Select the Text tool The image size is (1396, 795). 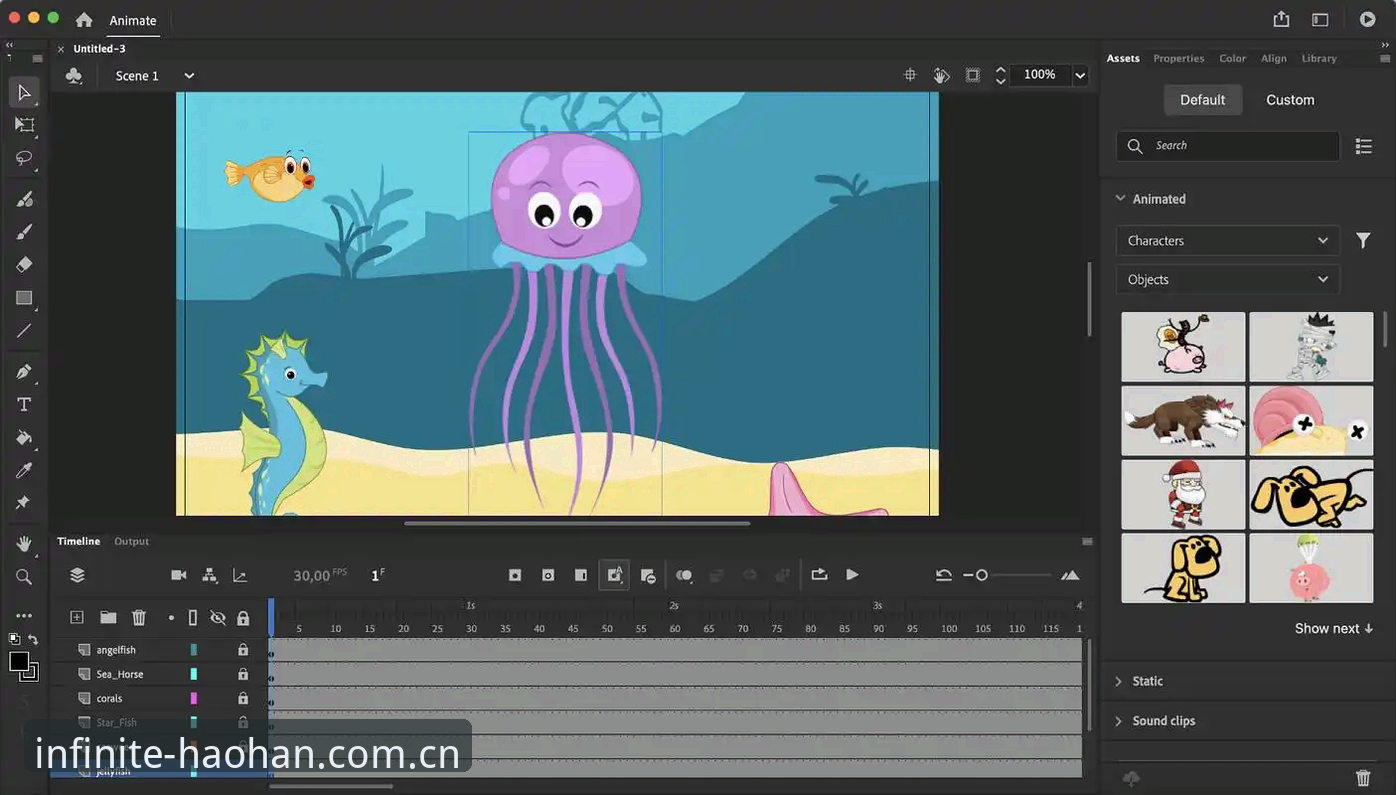pos(25,404)
